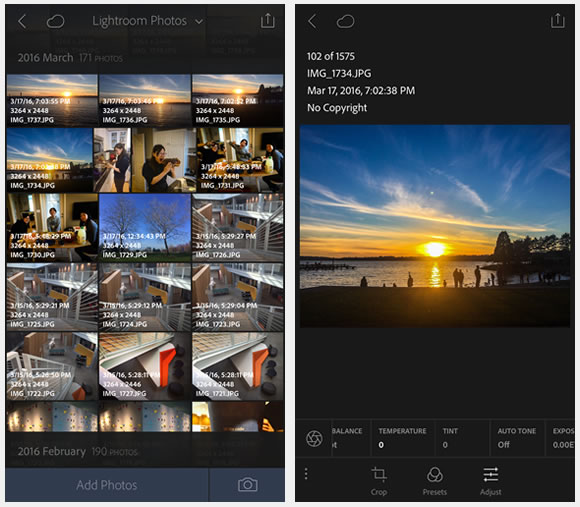
Task: Share the photo from the edit view header
Action: click(x=557, y=21)
